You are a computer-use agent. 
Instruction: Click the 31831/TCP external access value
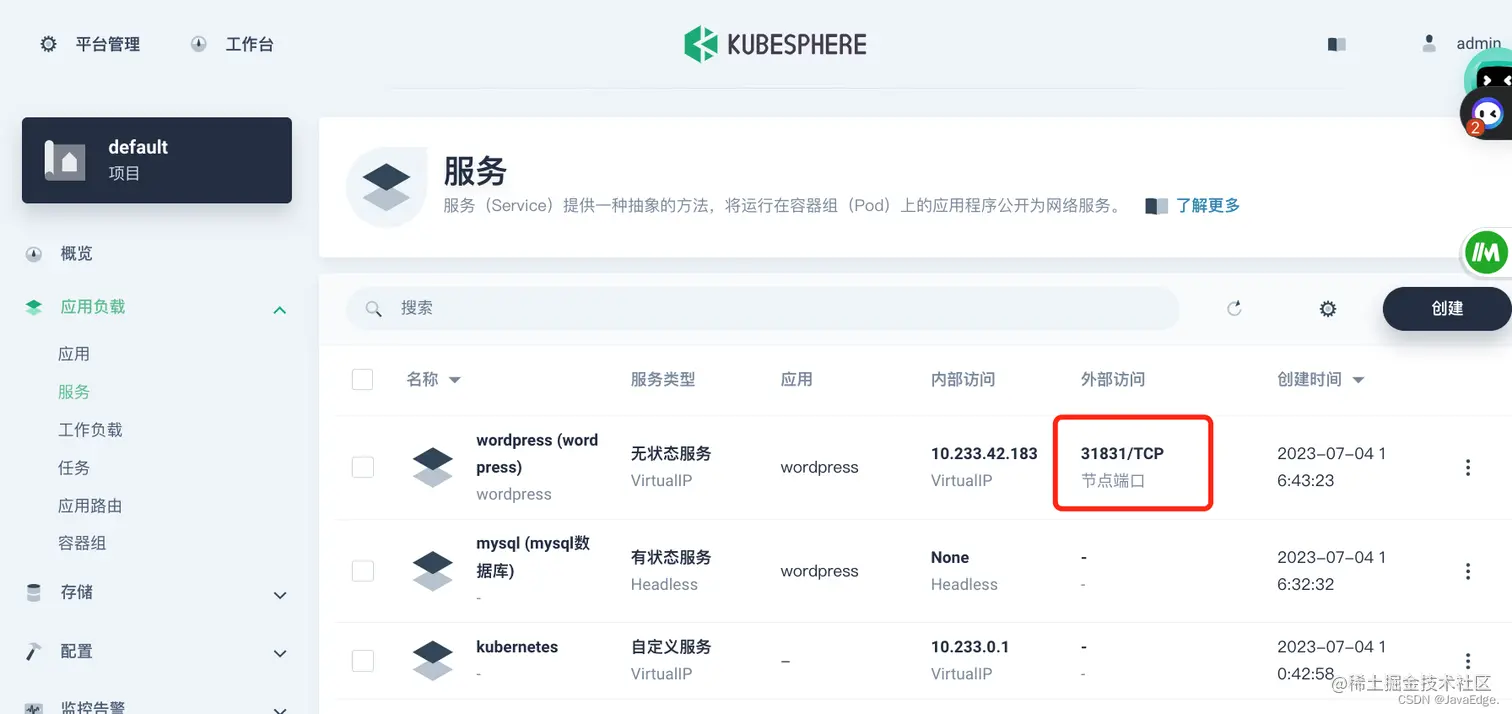pyautogui.click(x=1122, y=453)
